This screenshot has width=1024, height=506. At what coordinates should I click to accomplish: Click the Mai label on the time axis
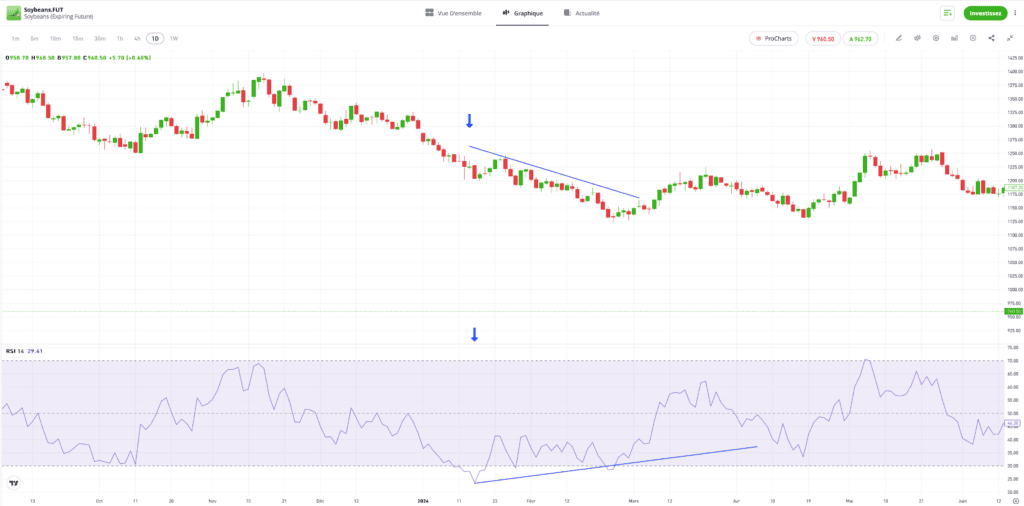click(x=848, y=500)
